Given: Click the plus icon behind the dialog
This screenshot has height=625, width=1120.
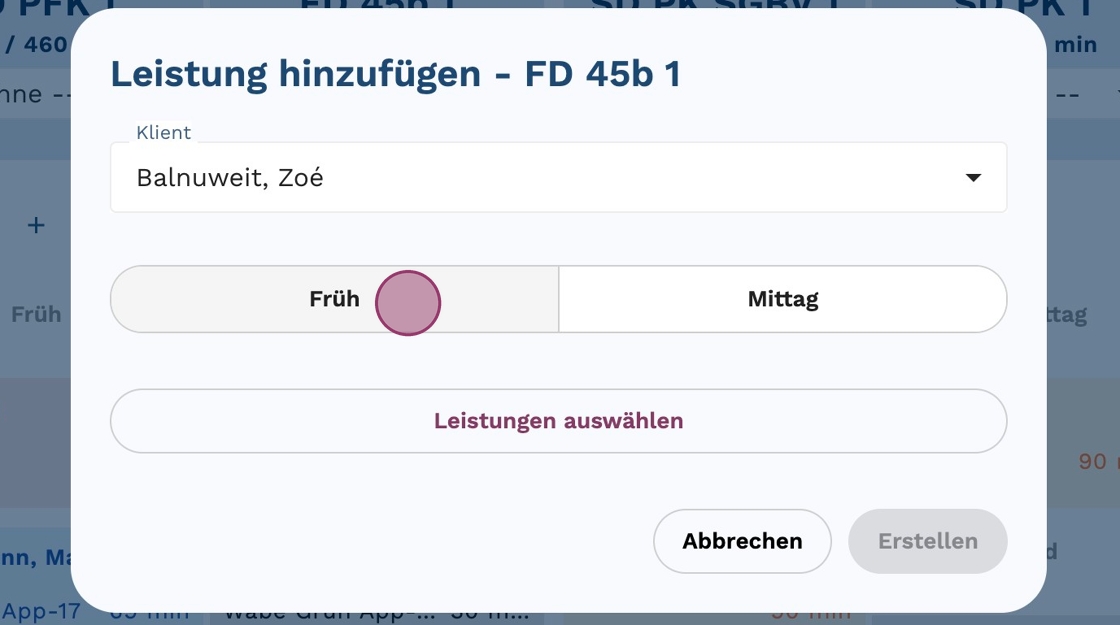Looking at the screenshot, I should click(36, 225).
